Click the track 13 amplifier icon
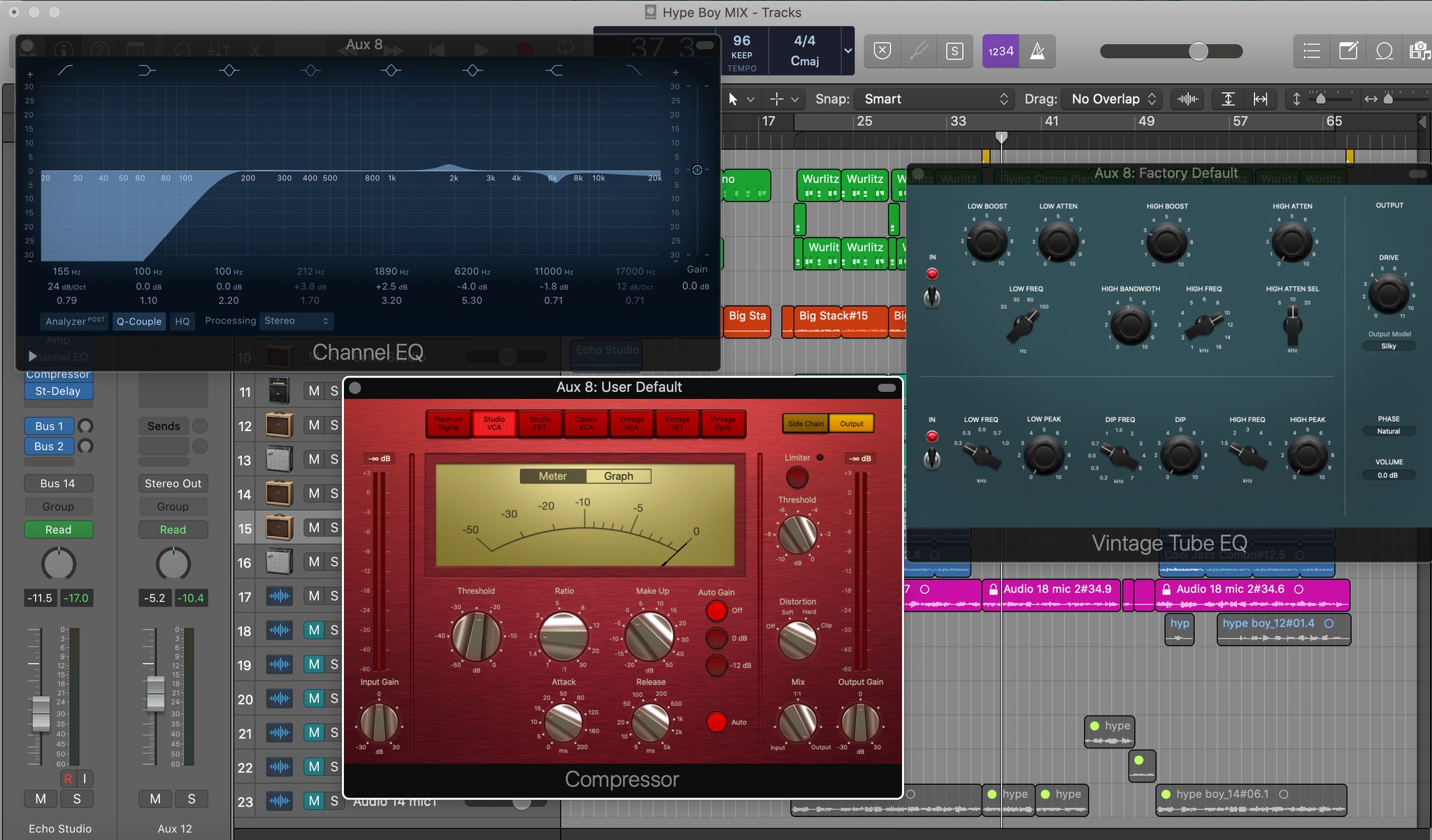The height and width of the screenshot is (840, 1432). click(279, 459)
